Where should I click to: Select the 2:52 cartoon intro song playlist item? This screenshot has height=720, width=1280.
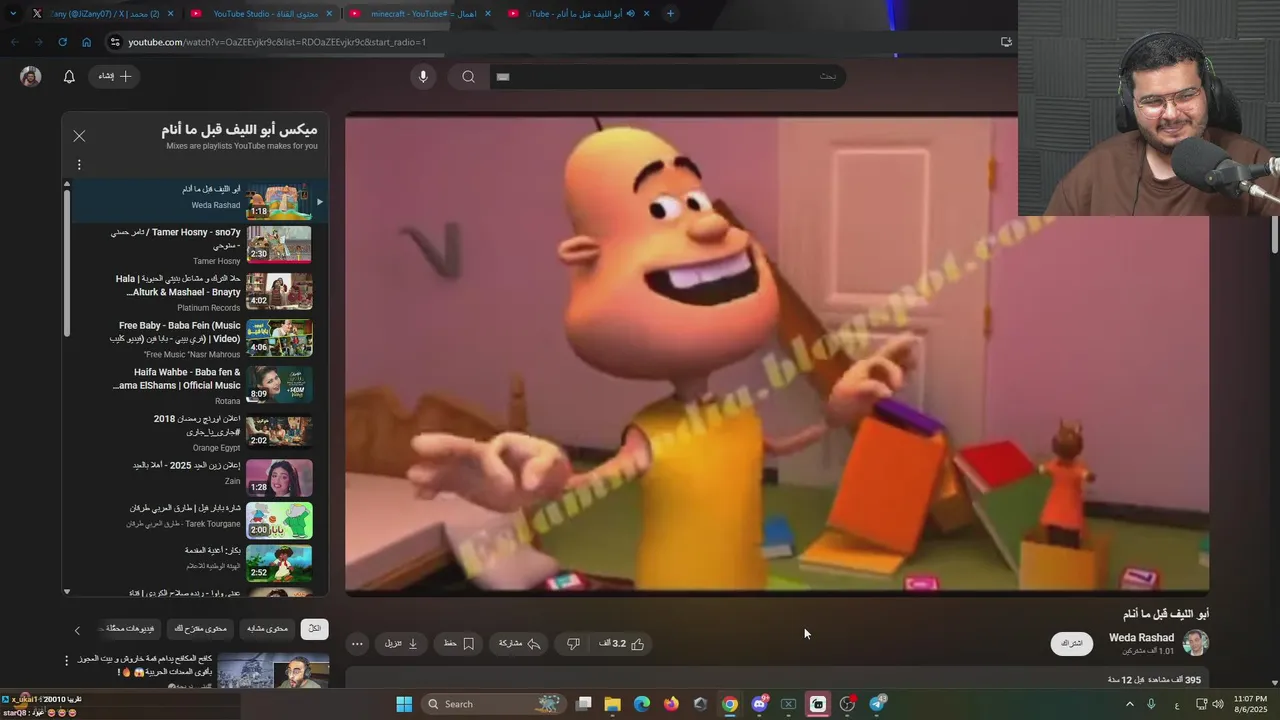(x=198, y=563)
